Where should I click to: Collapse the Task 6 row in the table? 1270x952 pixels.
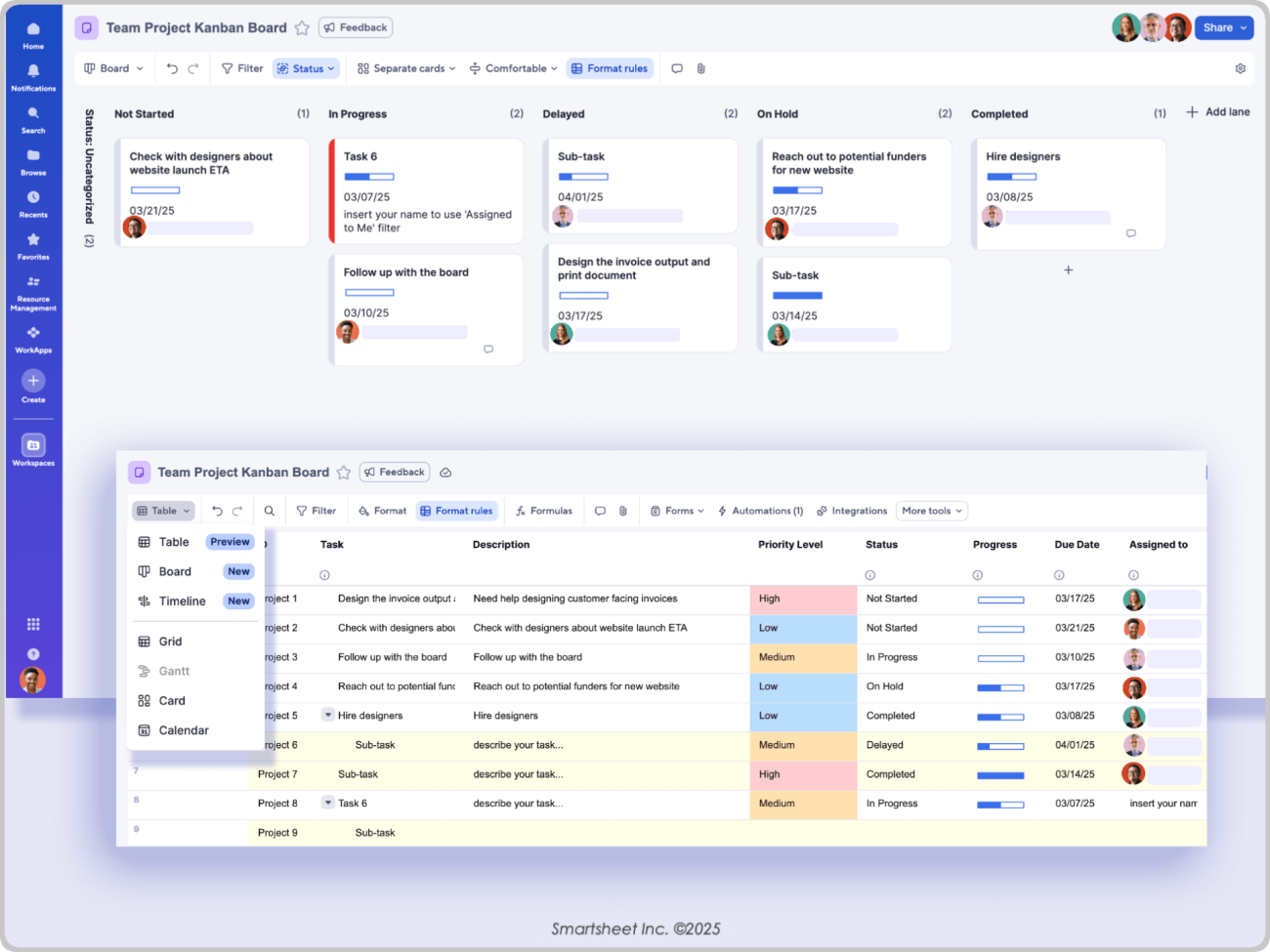coord(328,804)
